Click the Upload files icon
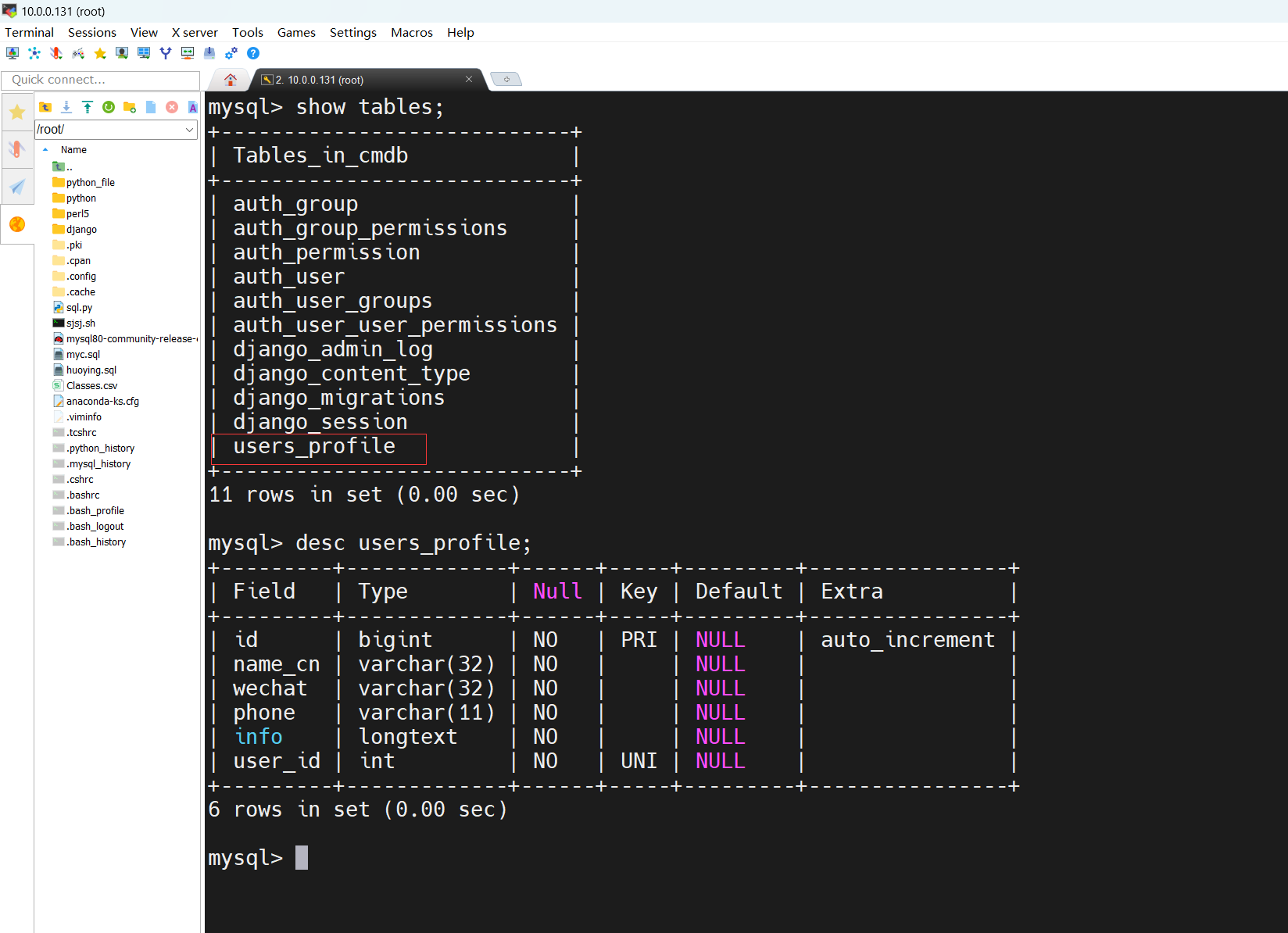This screenshot has width=1288, height=933. [x=88, y=107]
